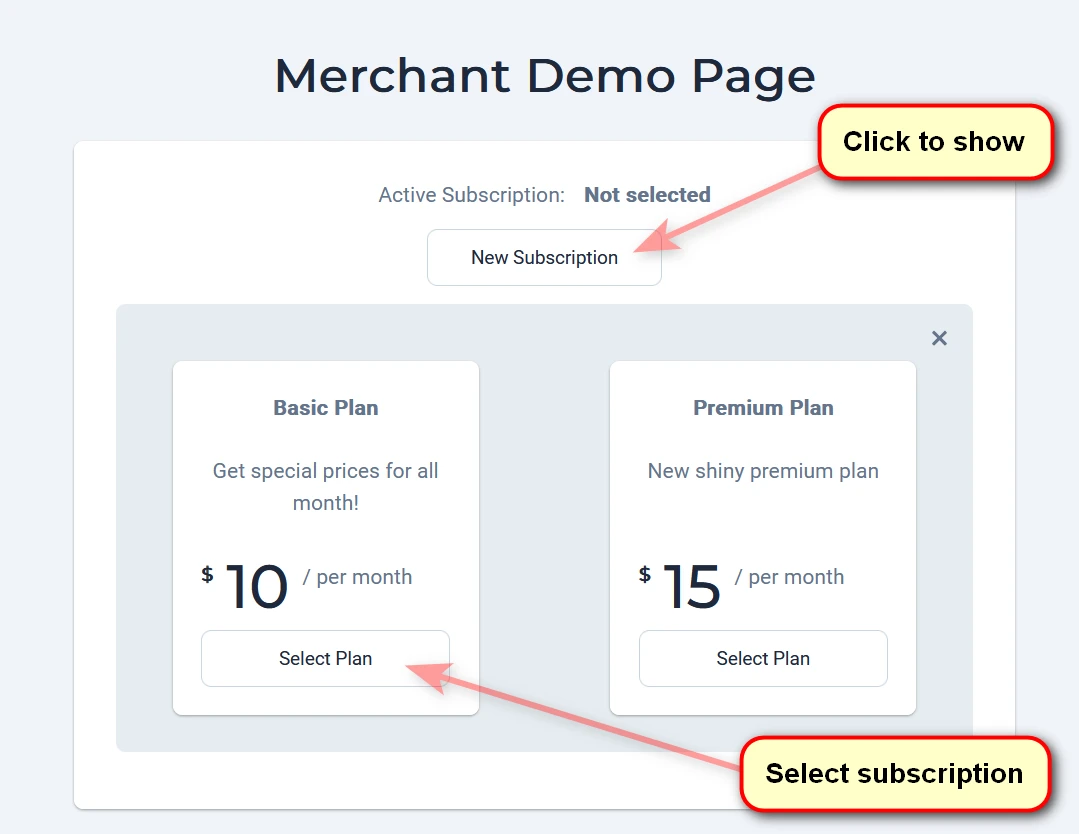Click the dollar sign beside 10
The image size is (1079, 834).
point(207,574)
